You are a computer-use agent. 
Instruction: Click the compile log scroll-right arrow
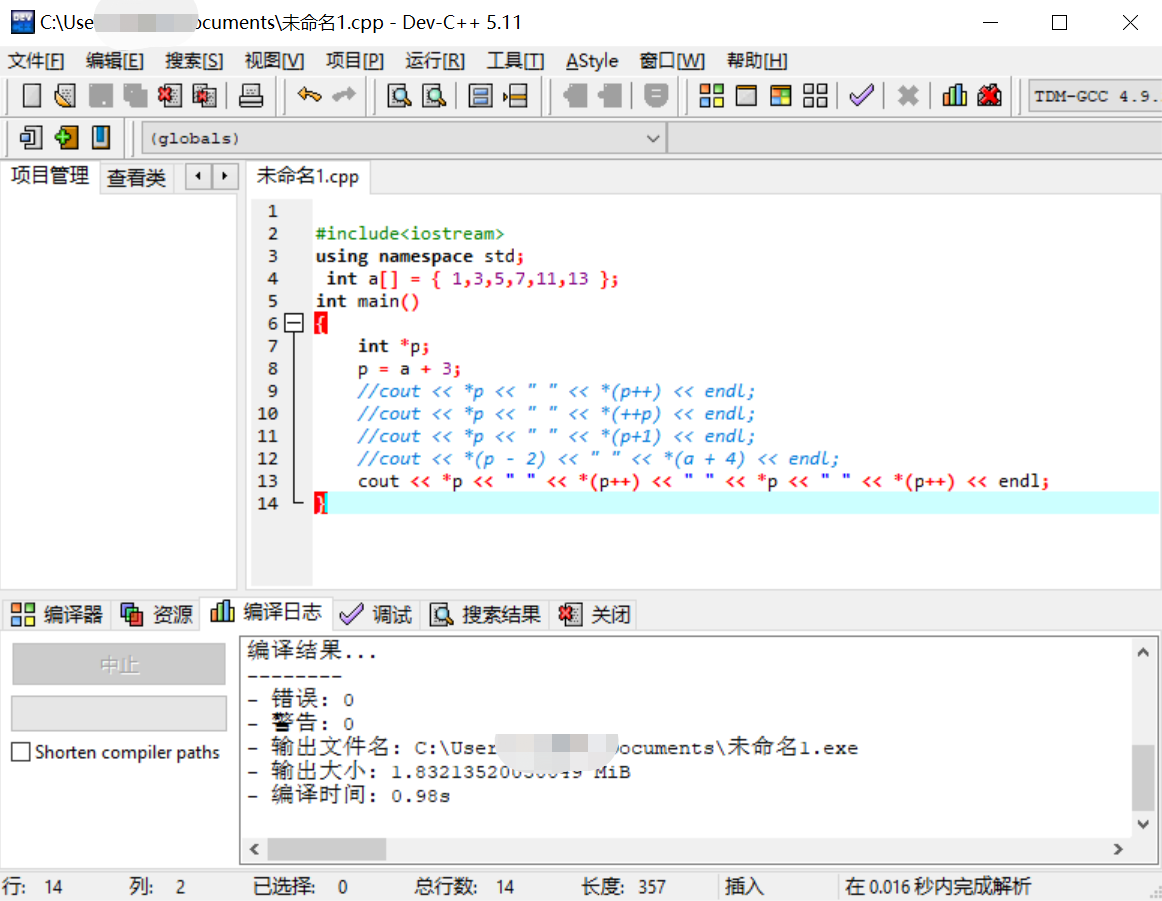(x=1118, y=849)
